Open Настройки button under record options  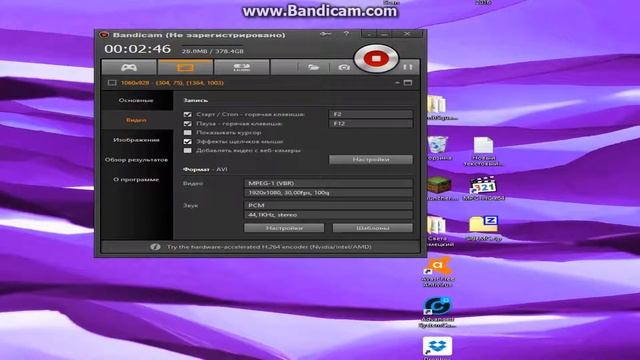[371, 160]
